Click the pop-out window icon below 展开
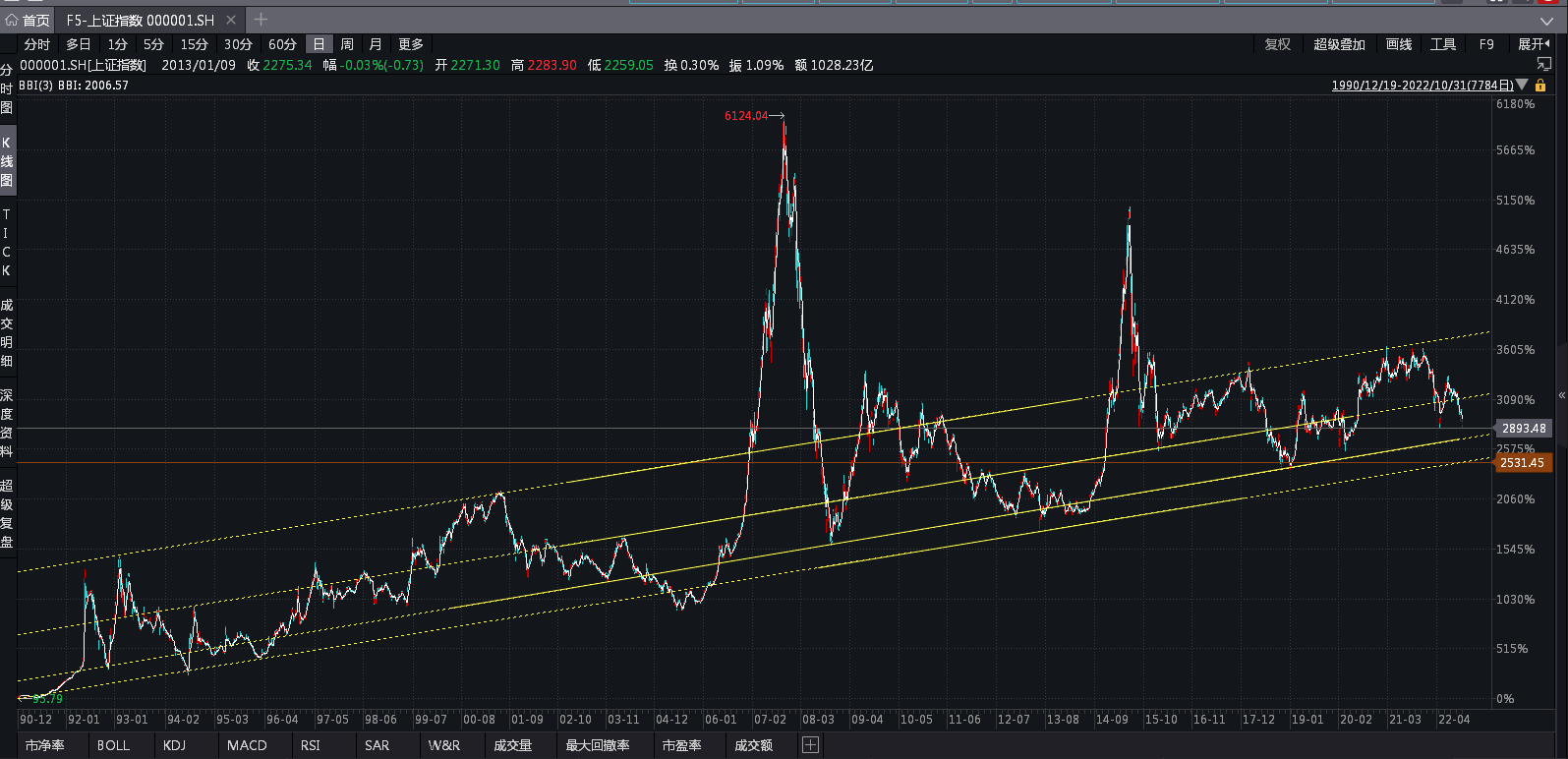This screenshot has width=1568, height=759. point(1543,65)
